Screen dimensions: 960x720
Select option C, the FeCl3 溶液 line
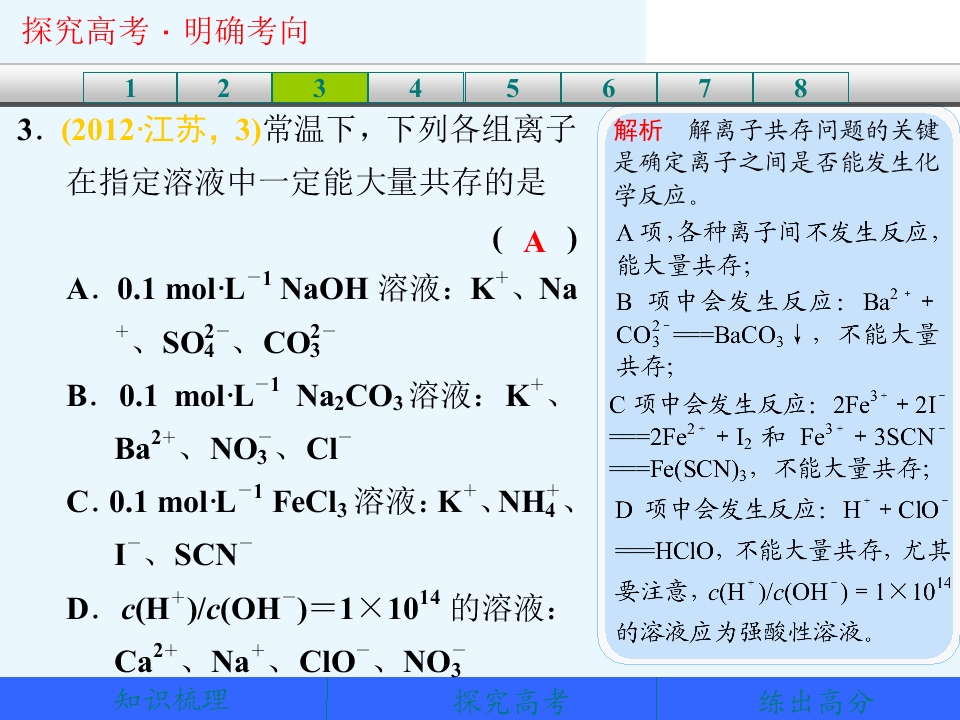[321, 501]
